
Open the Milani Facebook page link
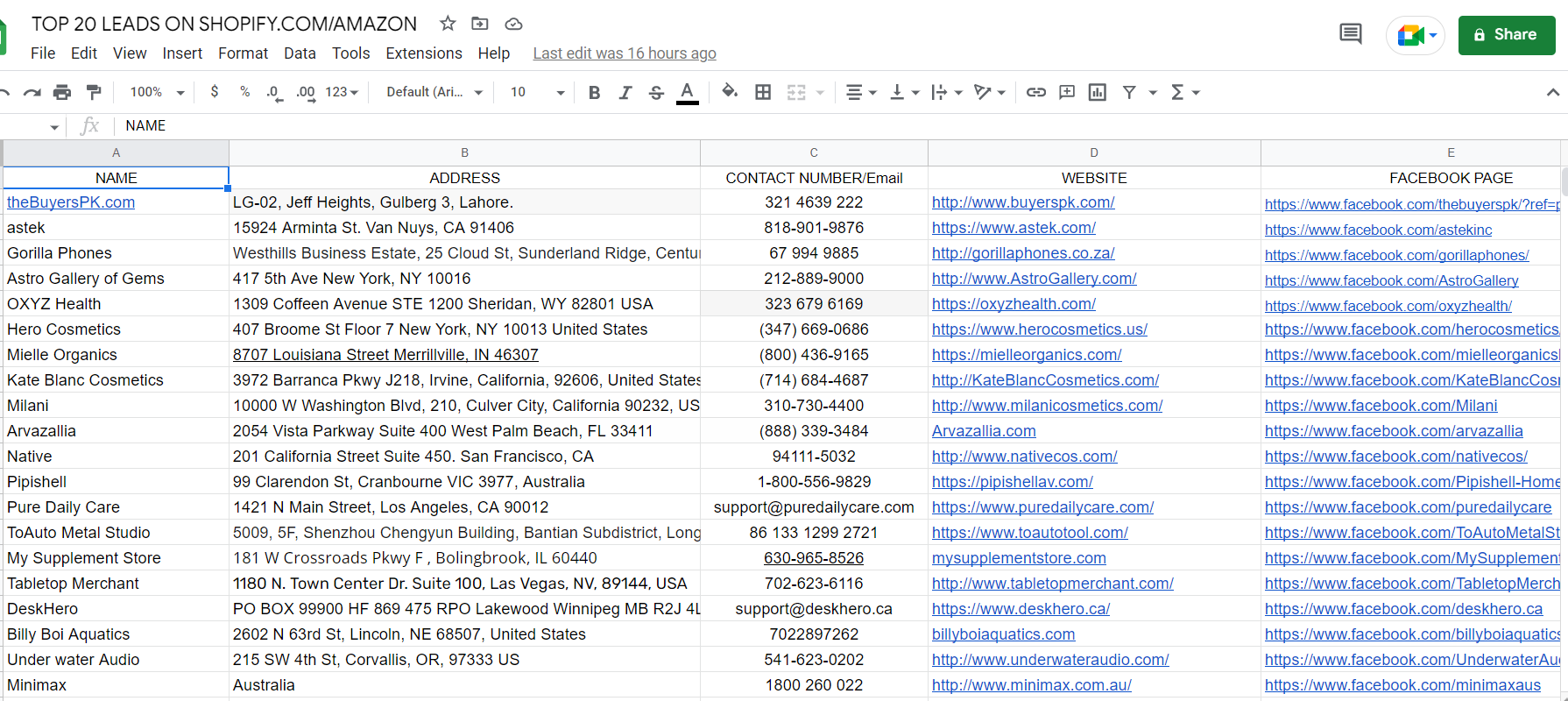pos(1381,406)
